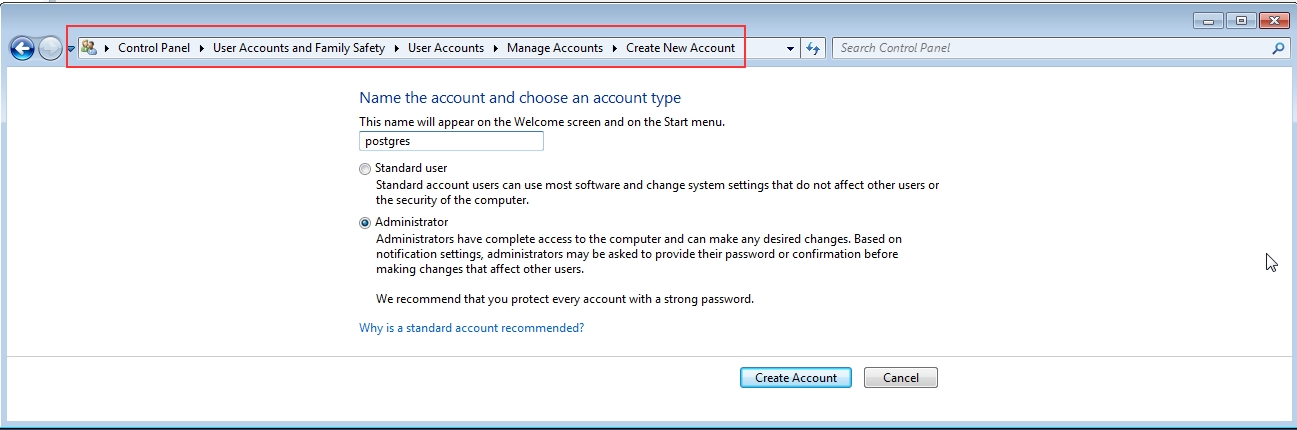Go to User Accounts and Family Safety breadcrumb
Image resolution: width=1297 pixels, height=430 pixels.
298,48
